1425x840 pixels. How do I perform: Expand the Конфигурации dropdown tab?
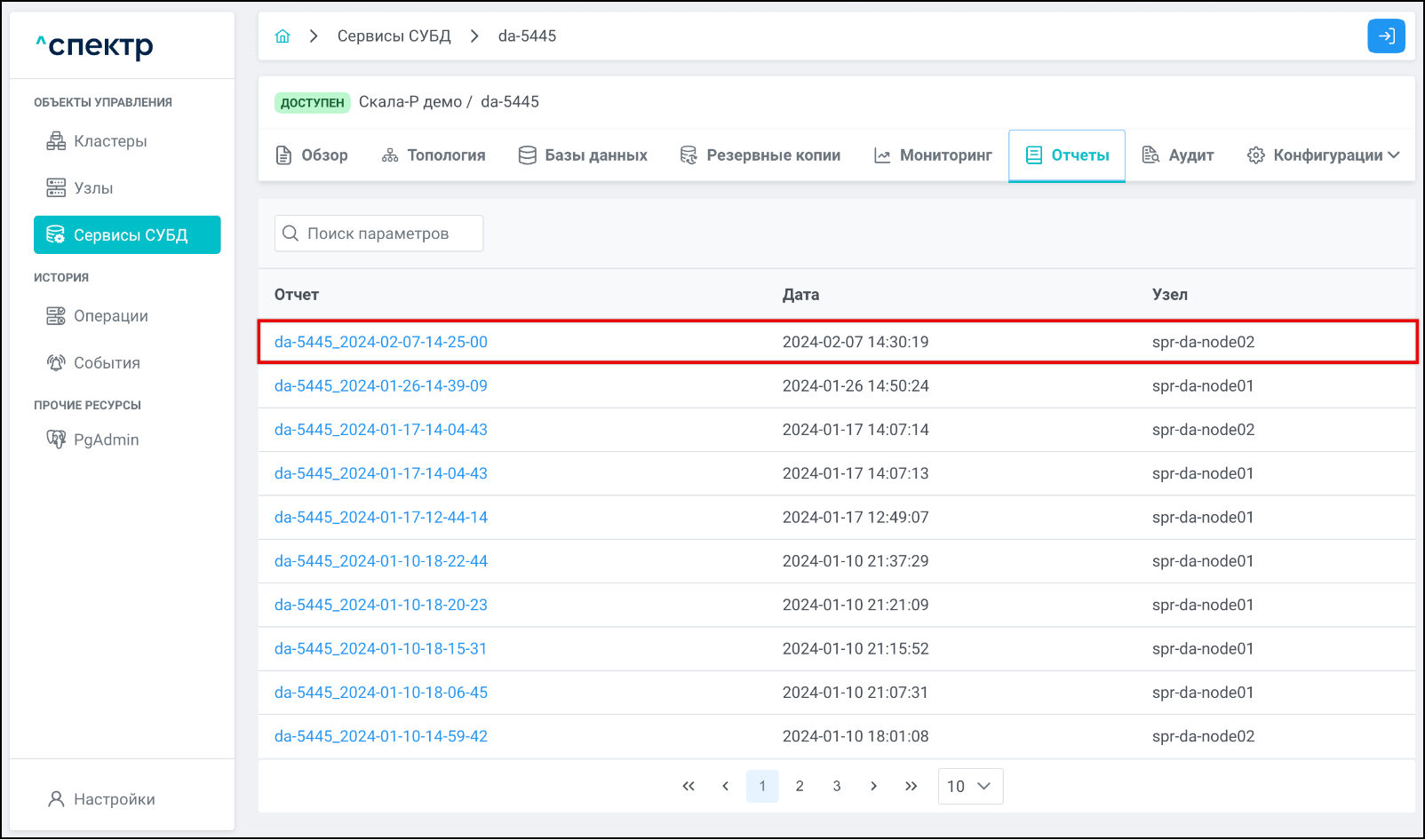pos(1324,155)
